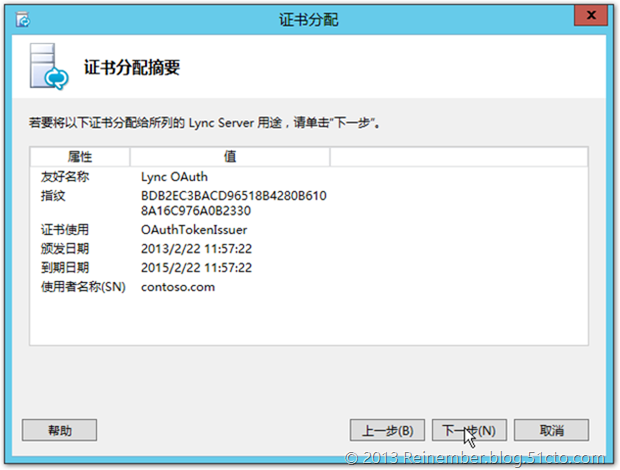620x470 pixels.
Task: Select the 指纹 property row
Action: coord(52,194)
